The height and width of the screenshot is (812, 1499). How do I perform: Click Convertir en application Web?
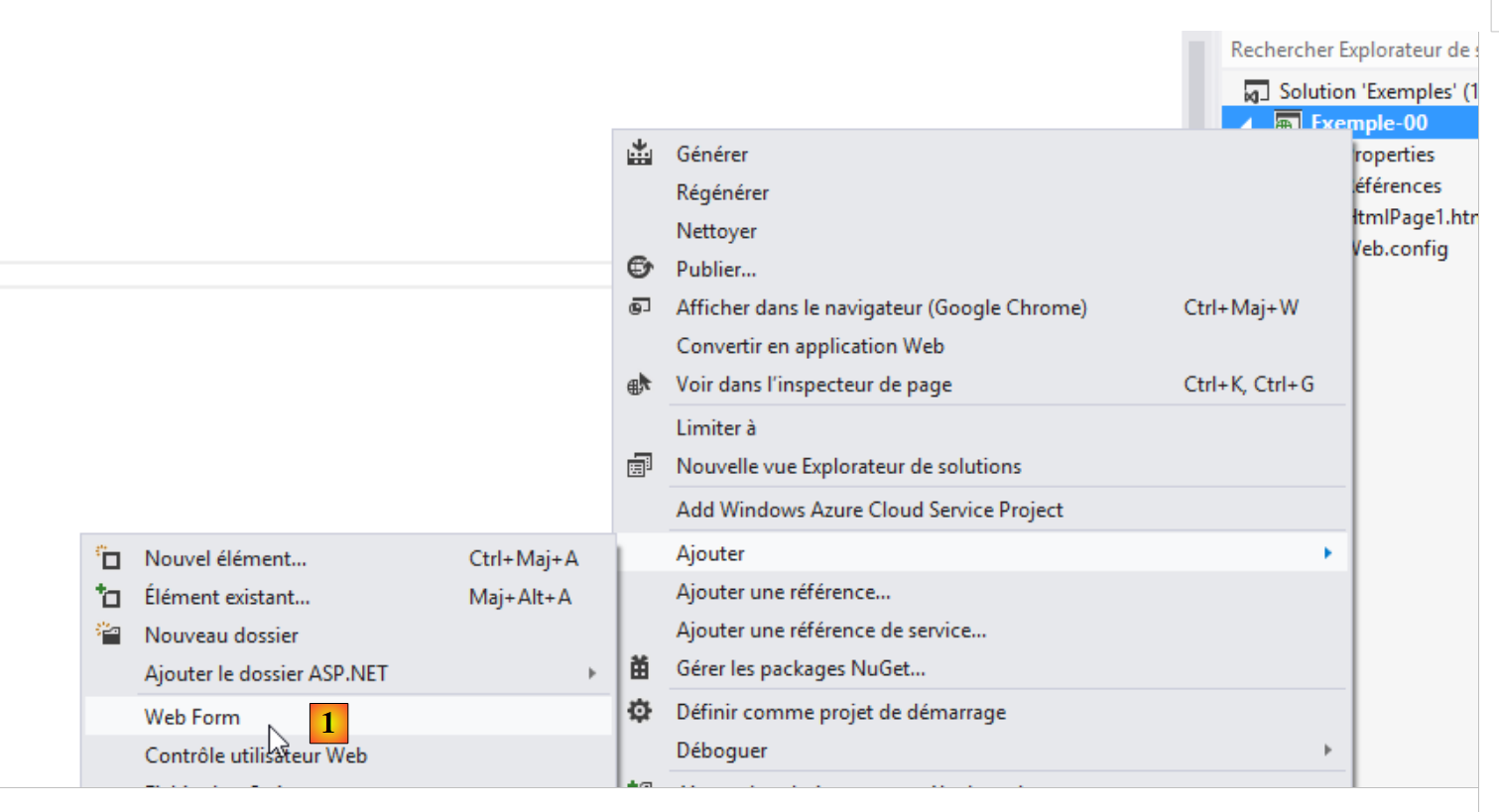pos(810,346)
